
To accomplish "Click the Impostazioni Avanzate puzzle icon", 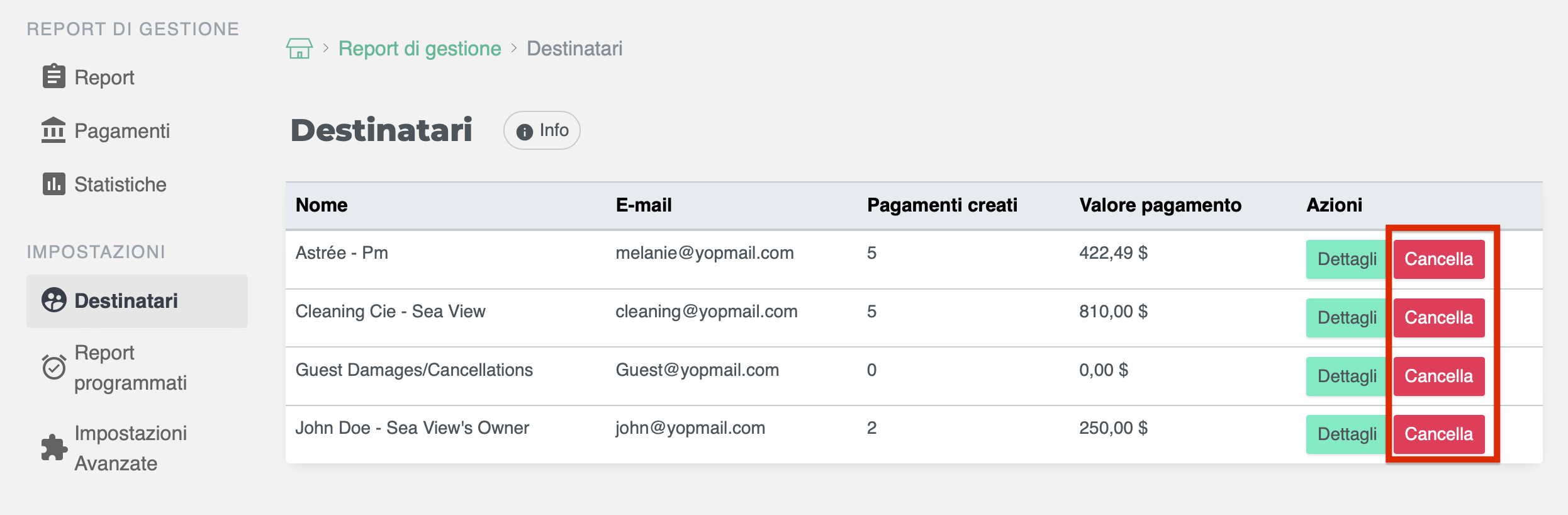I will pos(54,448).
